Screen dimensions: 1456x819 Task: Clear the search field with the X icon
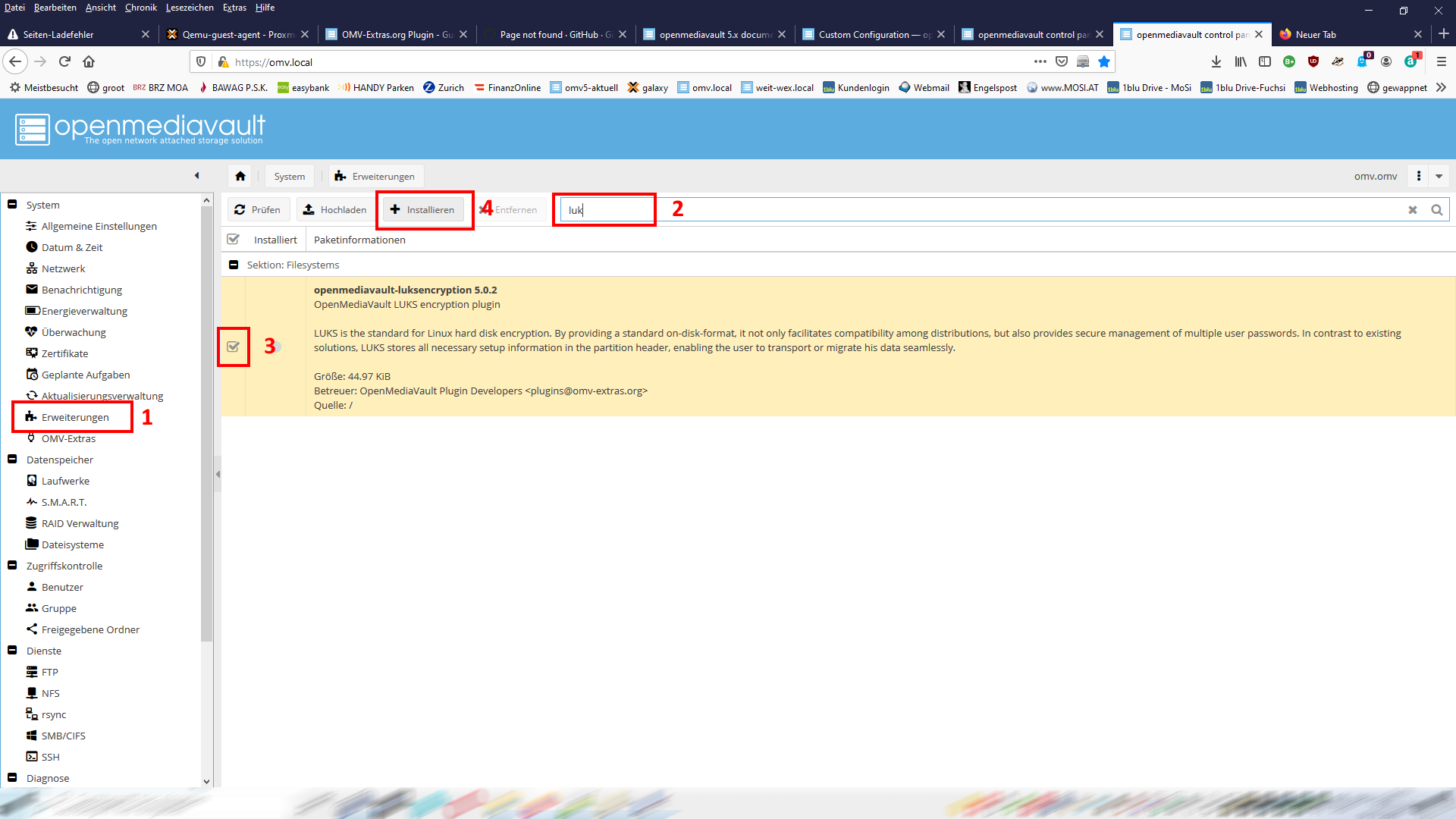tap(1413, 210)
